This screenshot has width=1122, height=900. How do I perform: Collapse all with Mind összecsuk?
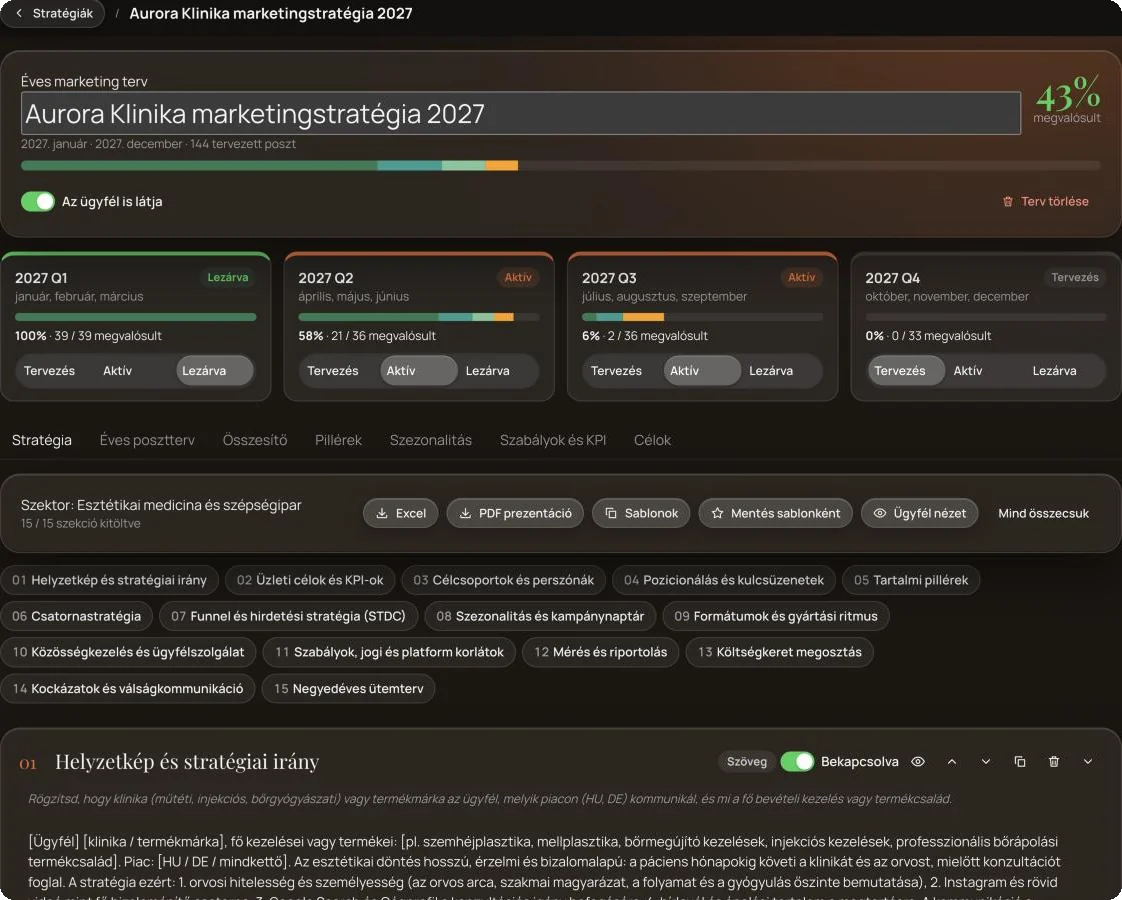[1043, 513]
